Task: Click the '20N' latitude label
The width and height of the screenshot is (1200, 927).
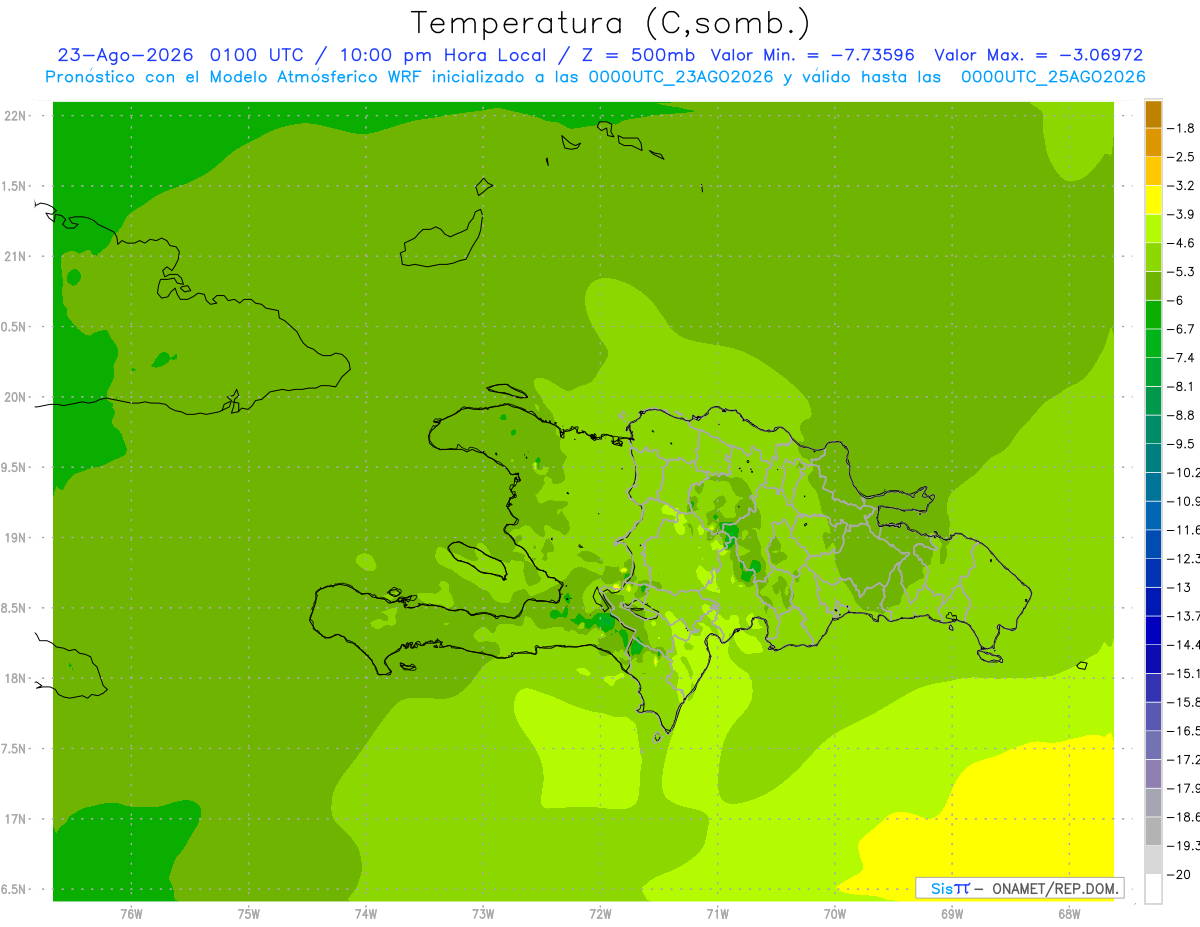Action: [15, 397]
